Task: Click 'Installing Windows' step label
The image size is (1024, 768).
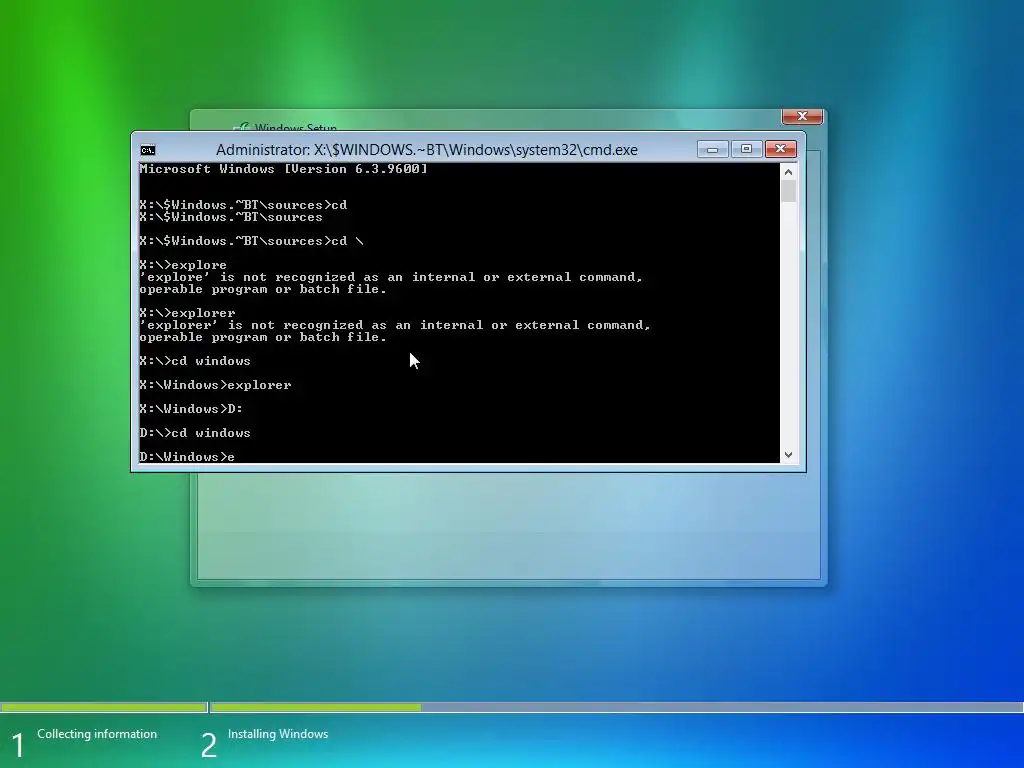Action: [x=278, y=734]
